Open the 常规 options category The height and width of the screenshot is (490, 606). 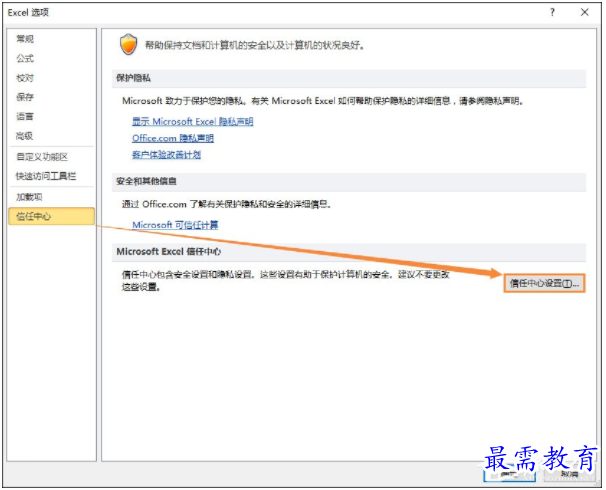click(x=25, y=39)
